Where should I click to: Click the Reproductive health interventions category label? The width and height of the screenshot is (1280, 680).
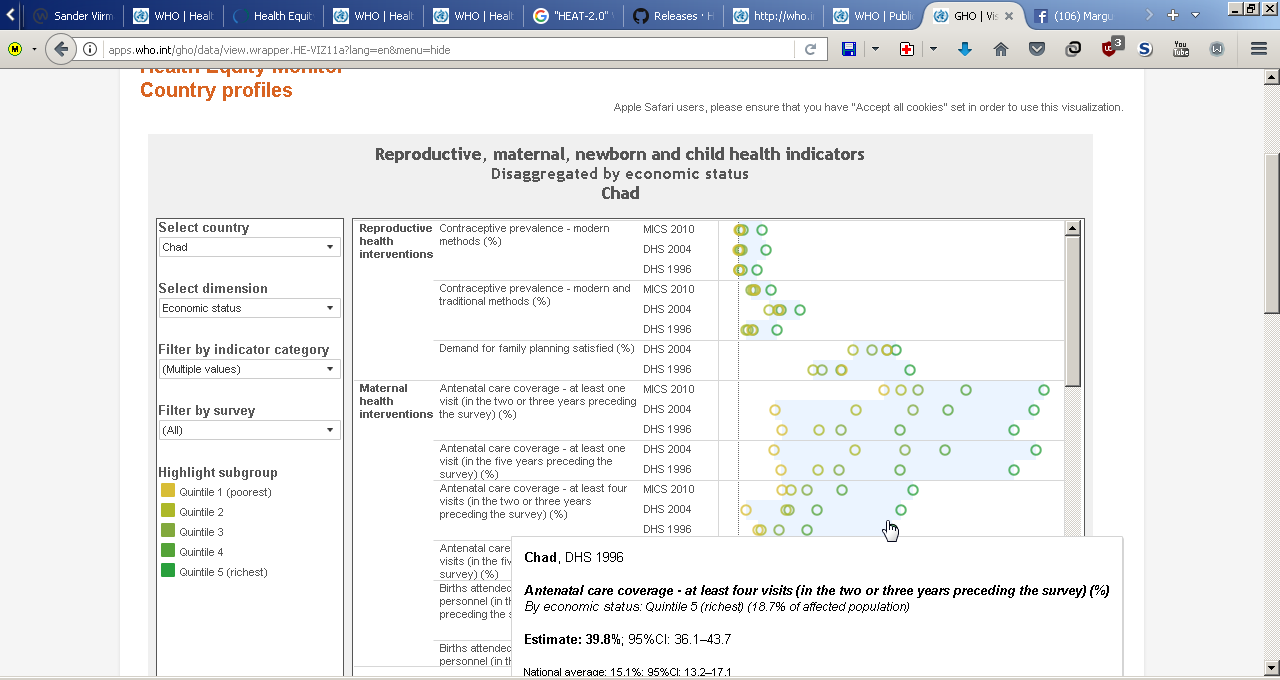(x=396, y=241)
